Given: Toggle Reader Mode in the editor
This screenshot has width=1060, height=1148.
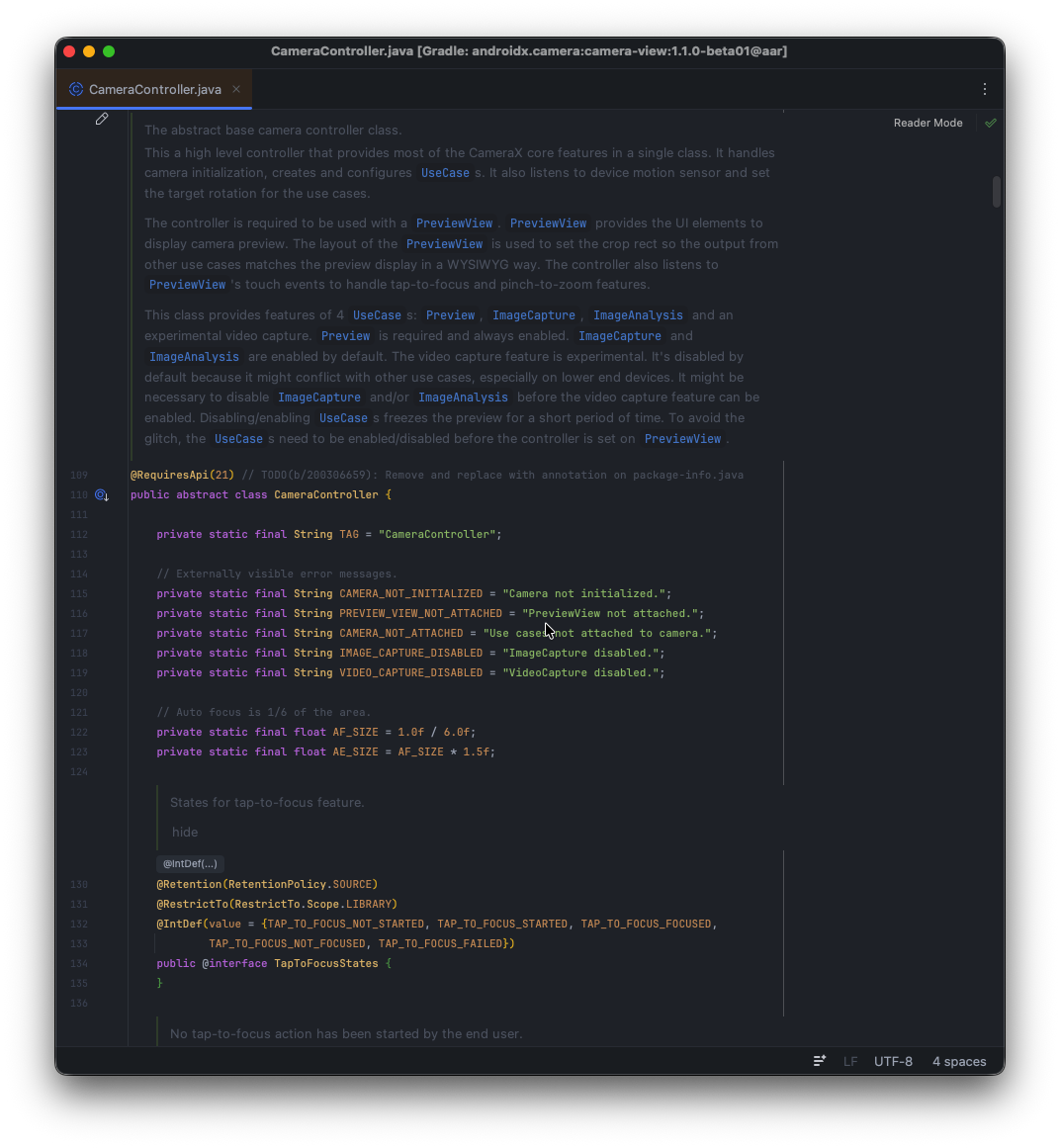Looking at the screenshot, I should (927, 123).
